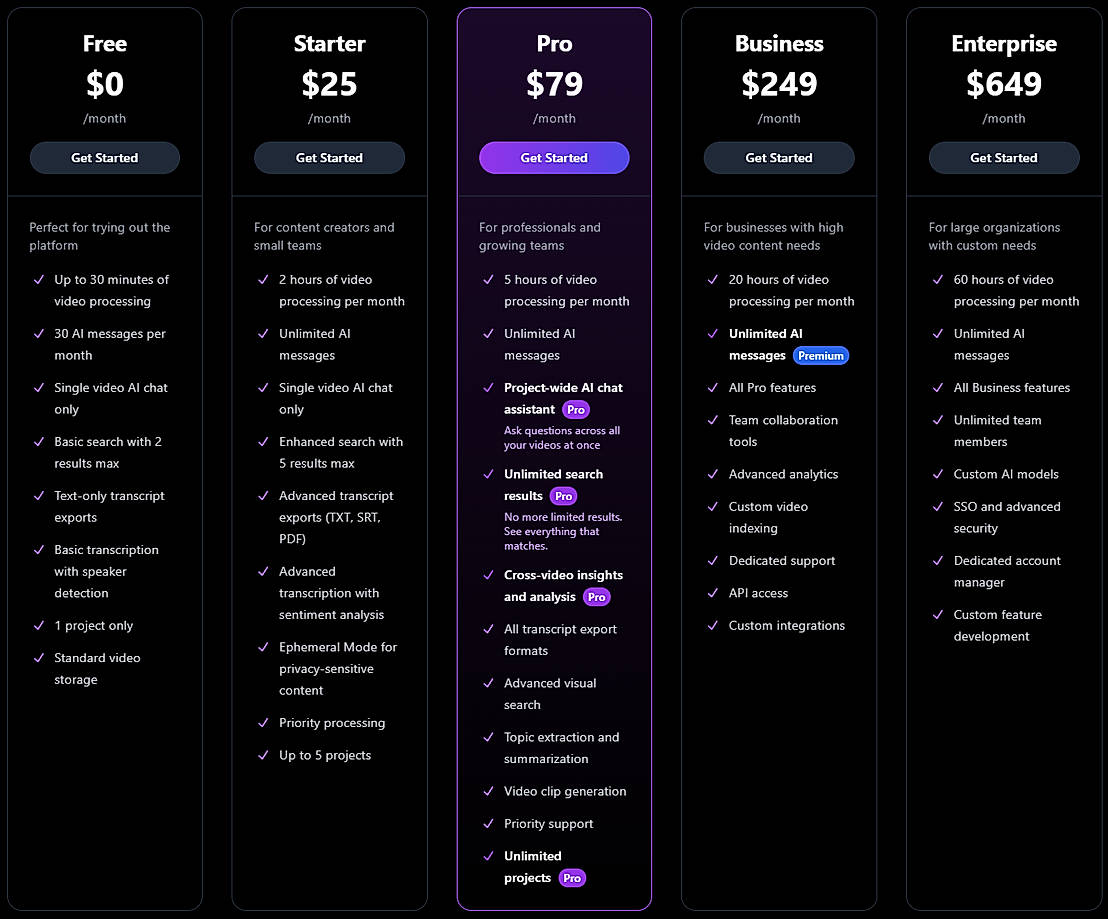Image resolution: width=1108 pixels, height=919 pixels.
Task: Select the checkmark next to Dedicated support
Action: 713,561
